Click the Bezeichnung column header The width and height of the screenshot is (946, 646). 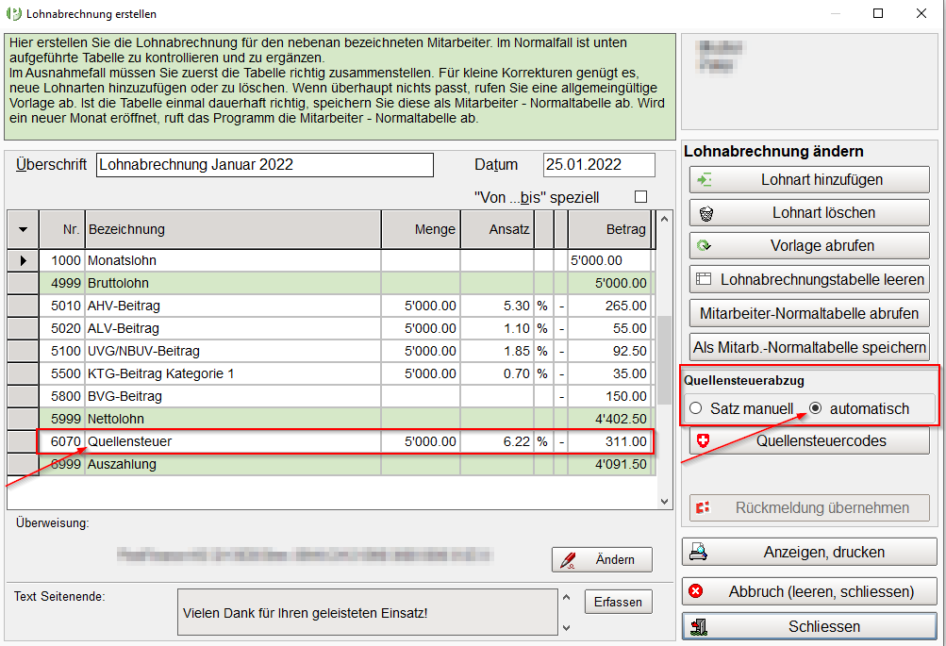233,229
